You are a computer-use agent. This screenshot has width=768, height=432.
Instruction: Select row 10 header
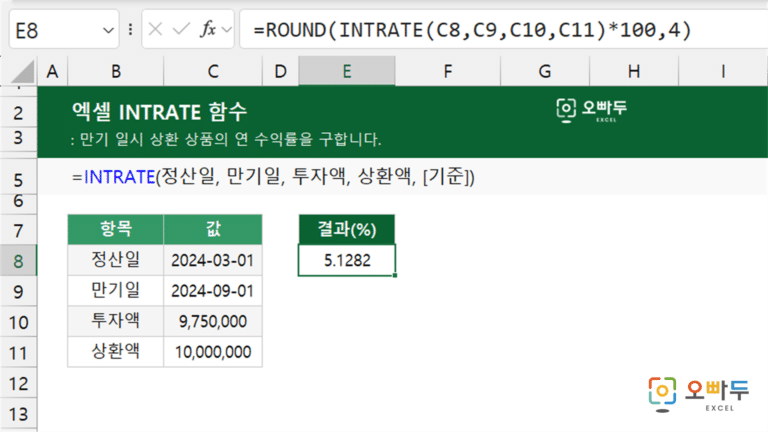(x=19, y=322)
